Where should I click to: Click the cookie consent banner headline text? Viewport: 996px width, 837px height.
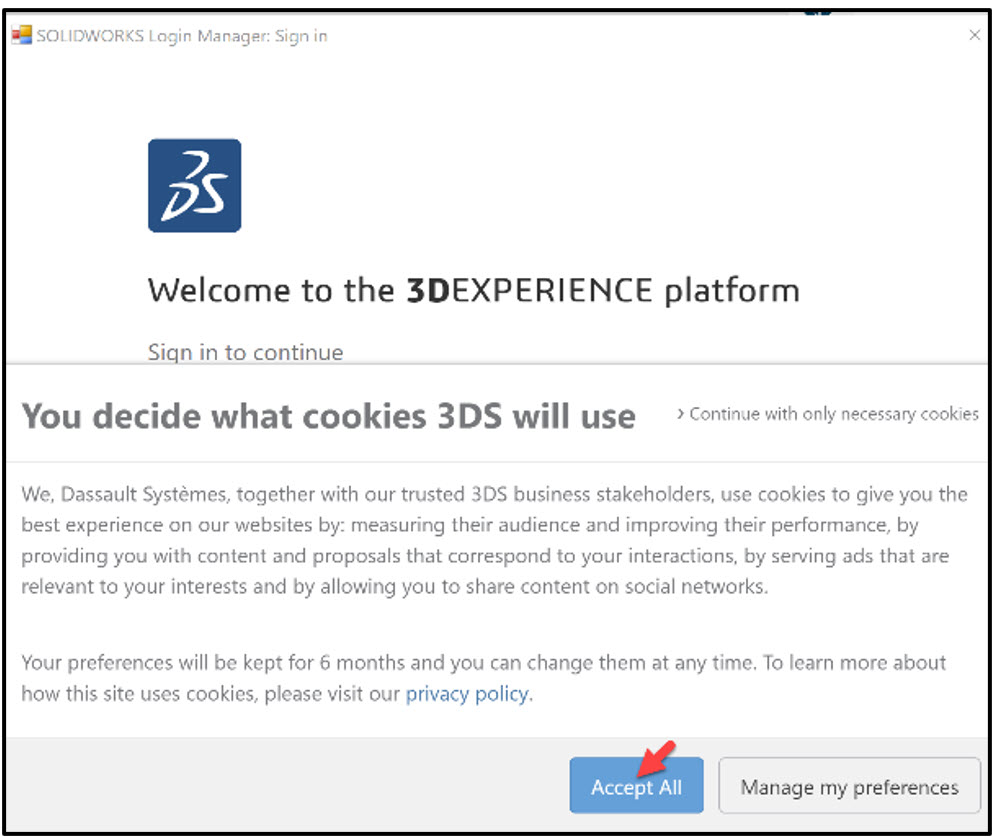pos(330,415)
